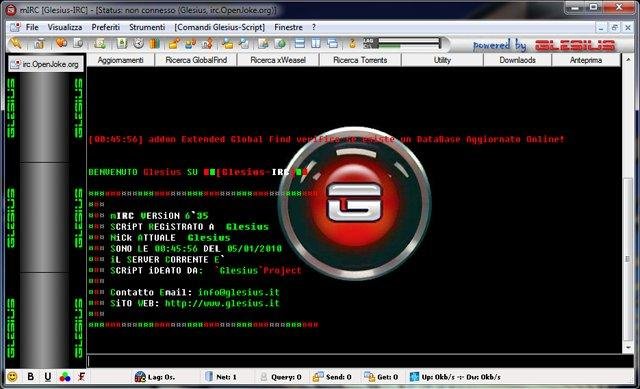Viewport: 640px width, 389px height.
Task: Open the emoticon smiley picker
Action: click(12, 376)
